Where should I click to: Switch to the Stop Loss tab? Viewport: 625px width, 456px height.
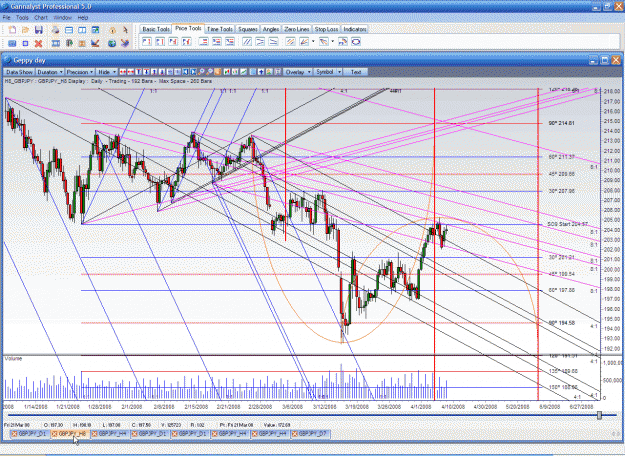tap(326, 29)
